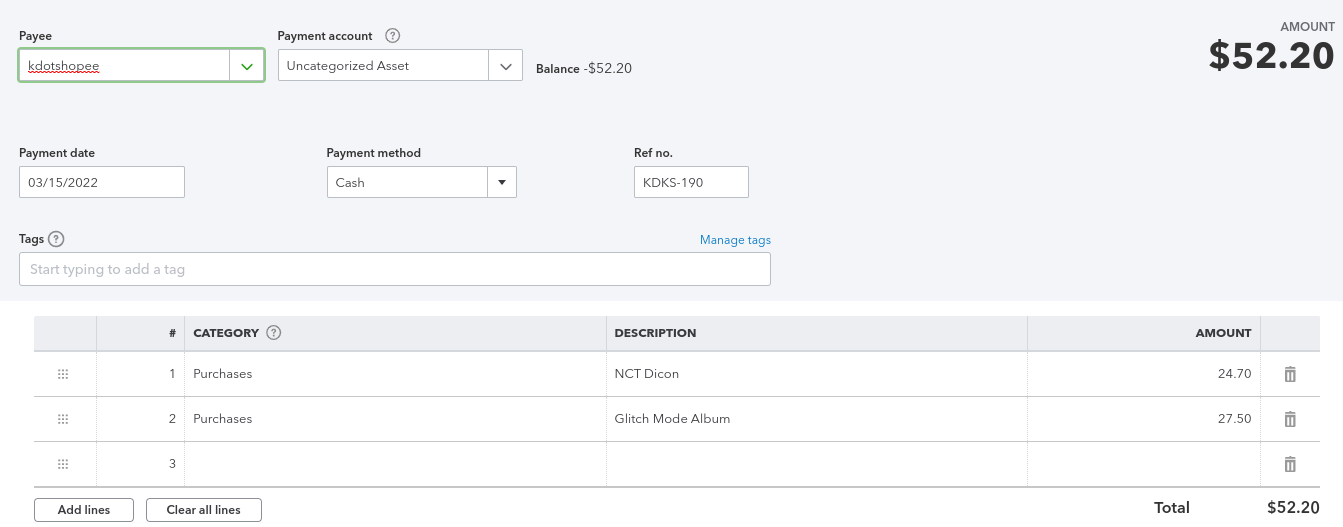Grab drag handle for line 2
Image resolution: width=1343 pixels, height=527 pixels.
(63, 419)
